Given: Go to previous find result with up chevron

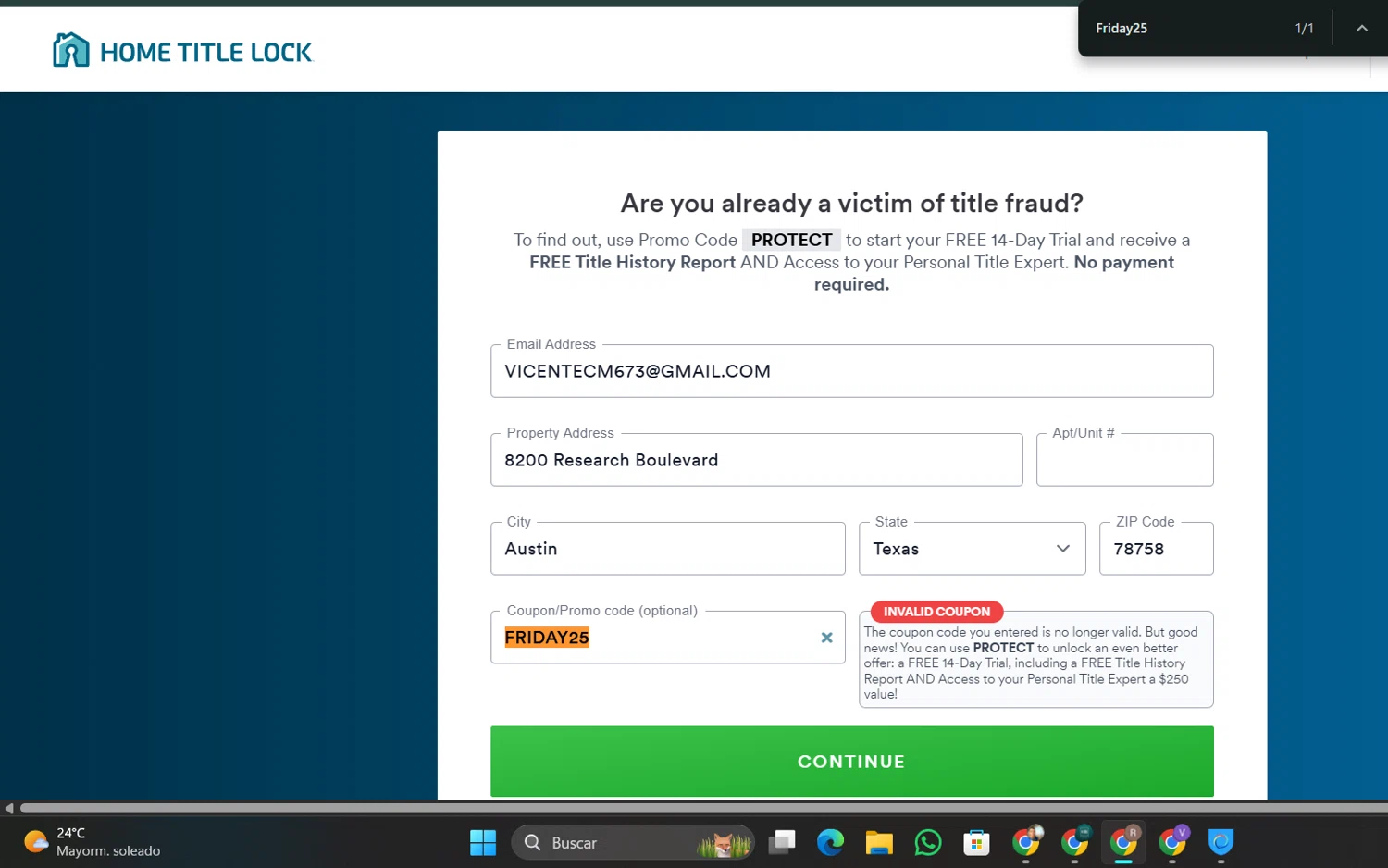Looking at the screenshot, I should click(x=1361, y=29).
